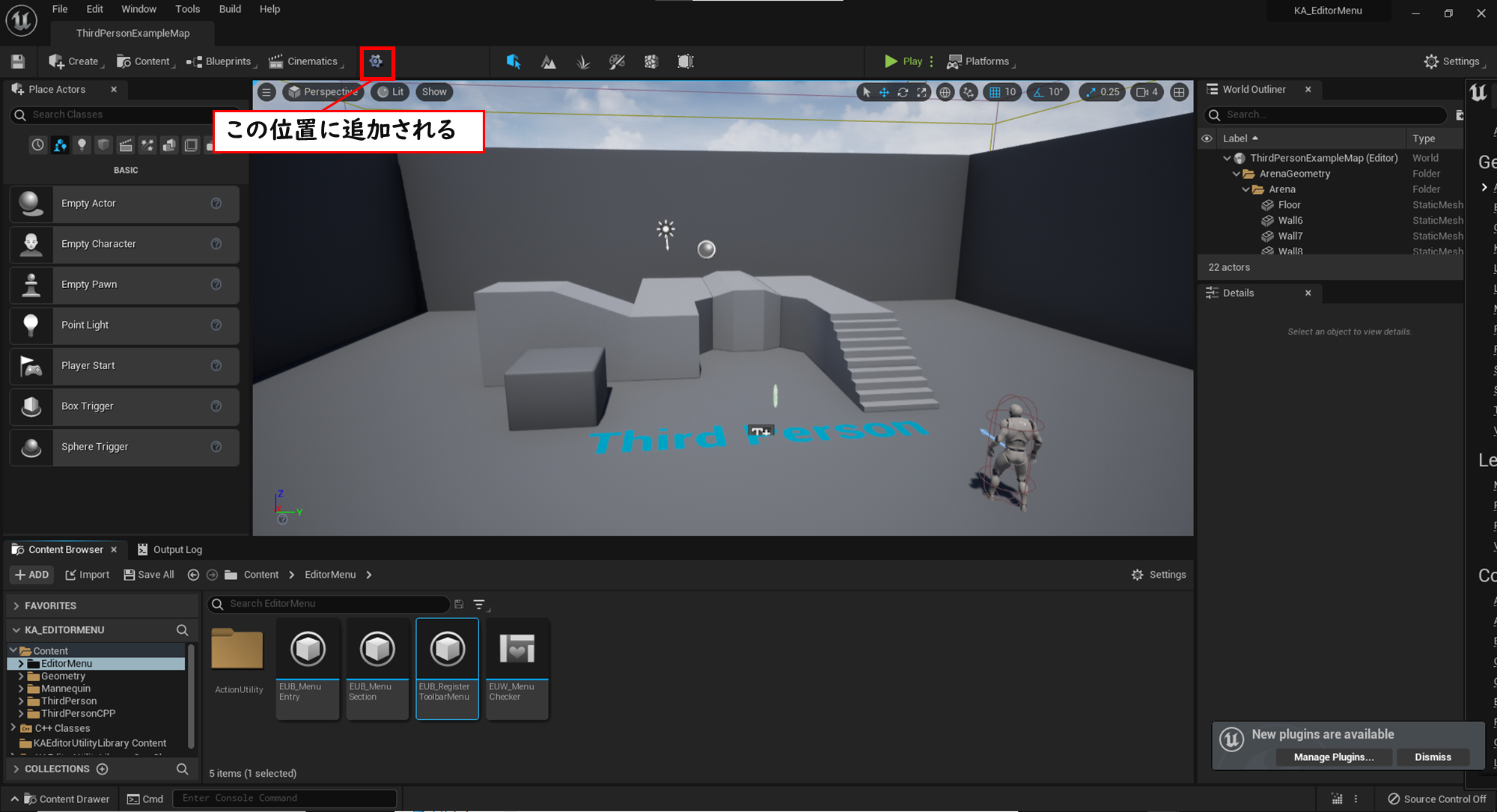Click the Import button
1497x812 pixels.
[88, 575]
